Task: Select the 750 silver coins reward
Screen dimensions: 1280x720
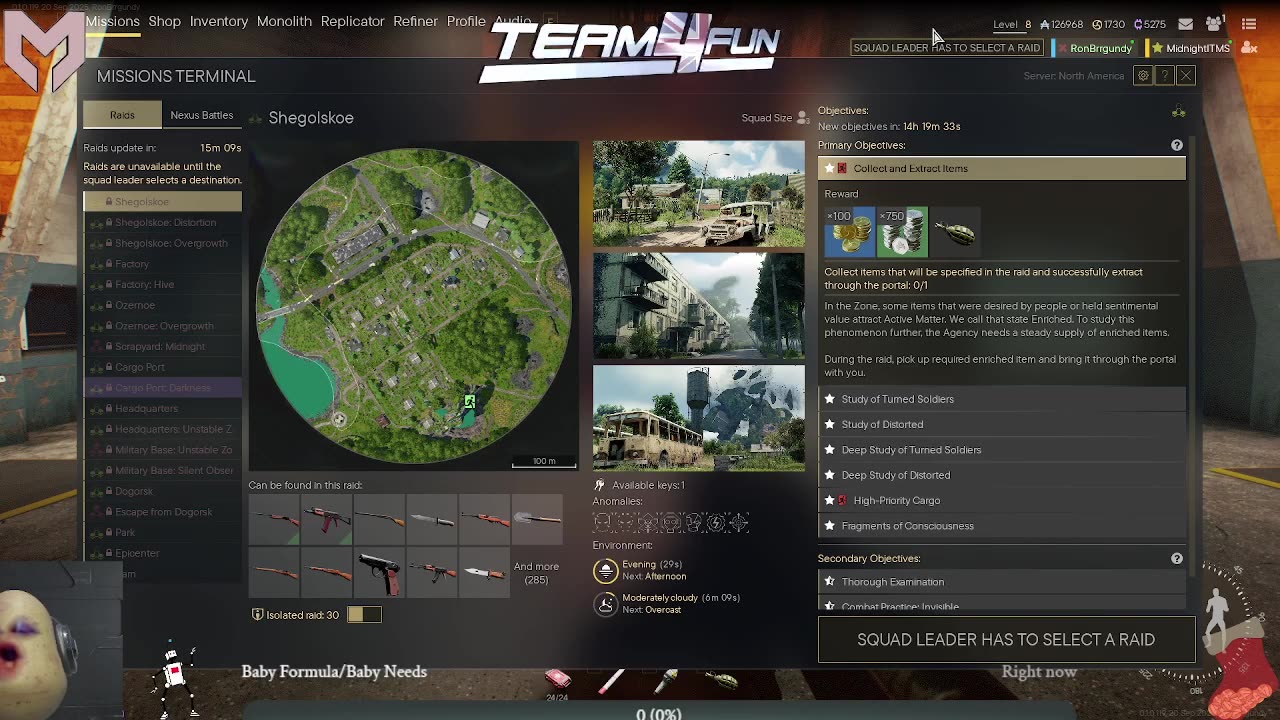Action: 902,232
